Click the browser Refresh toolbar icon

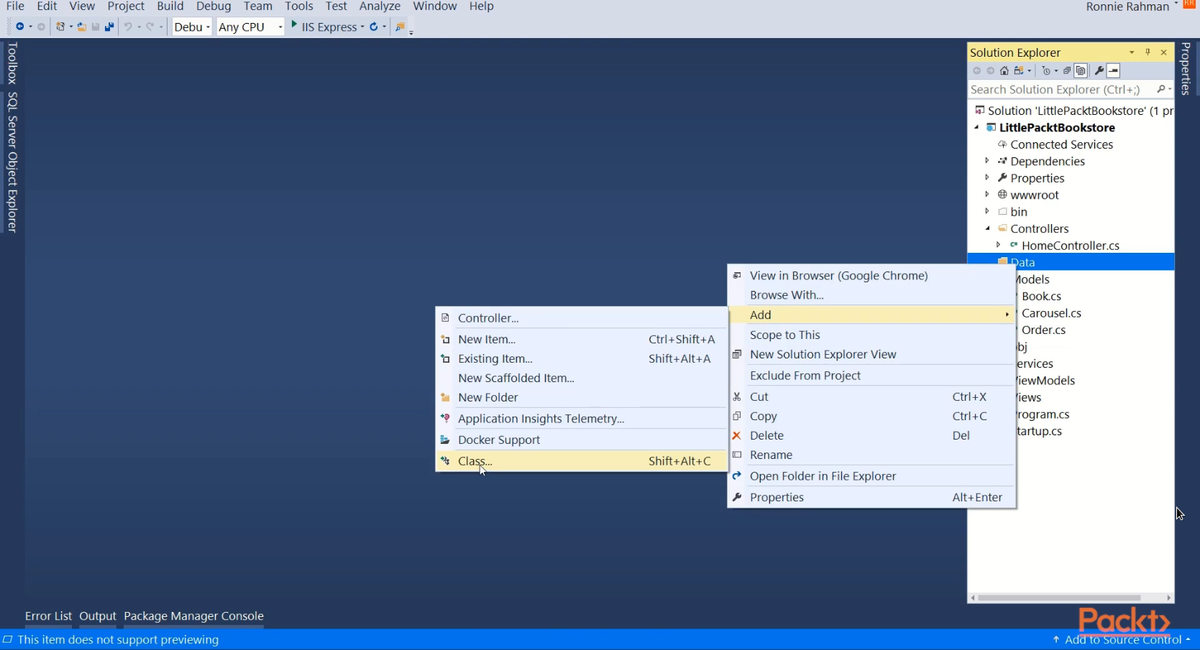point(374,27)
